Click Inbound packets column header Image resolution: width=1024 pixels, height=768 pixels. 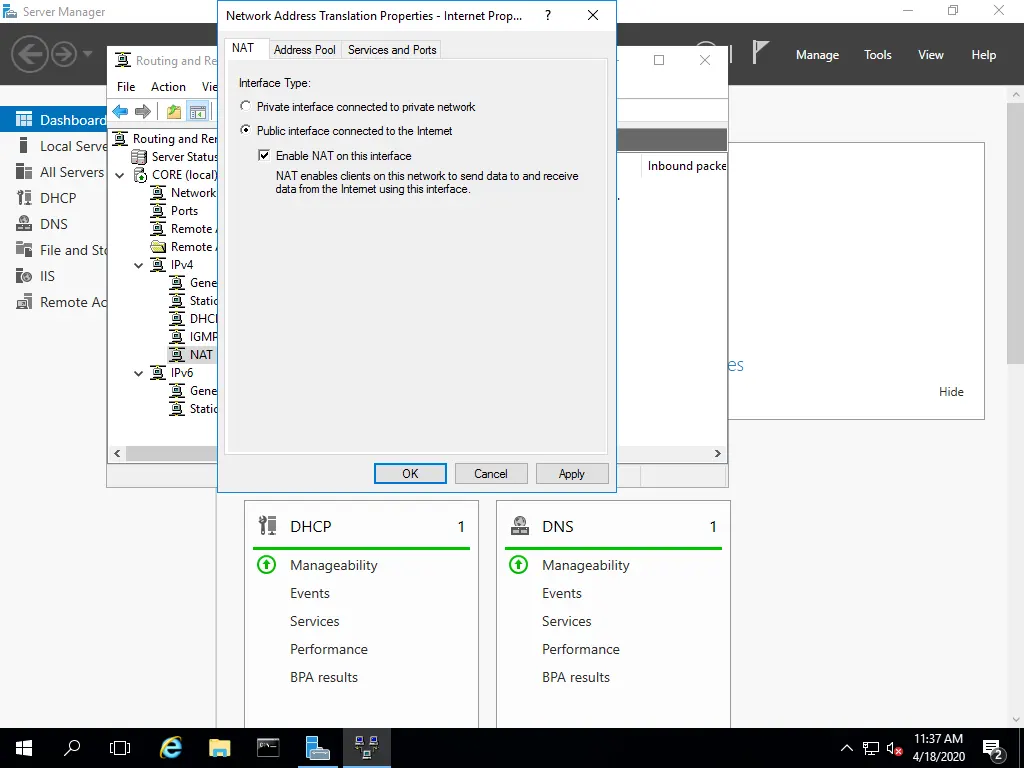[x=686, y=166]
